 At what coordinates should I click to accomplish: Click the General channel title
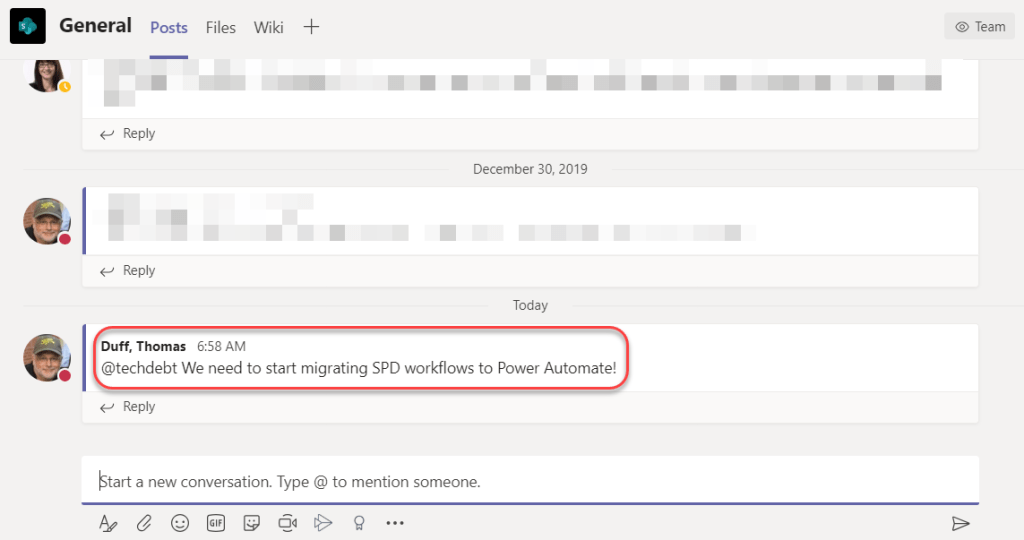(95, 25)
